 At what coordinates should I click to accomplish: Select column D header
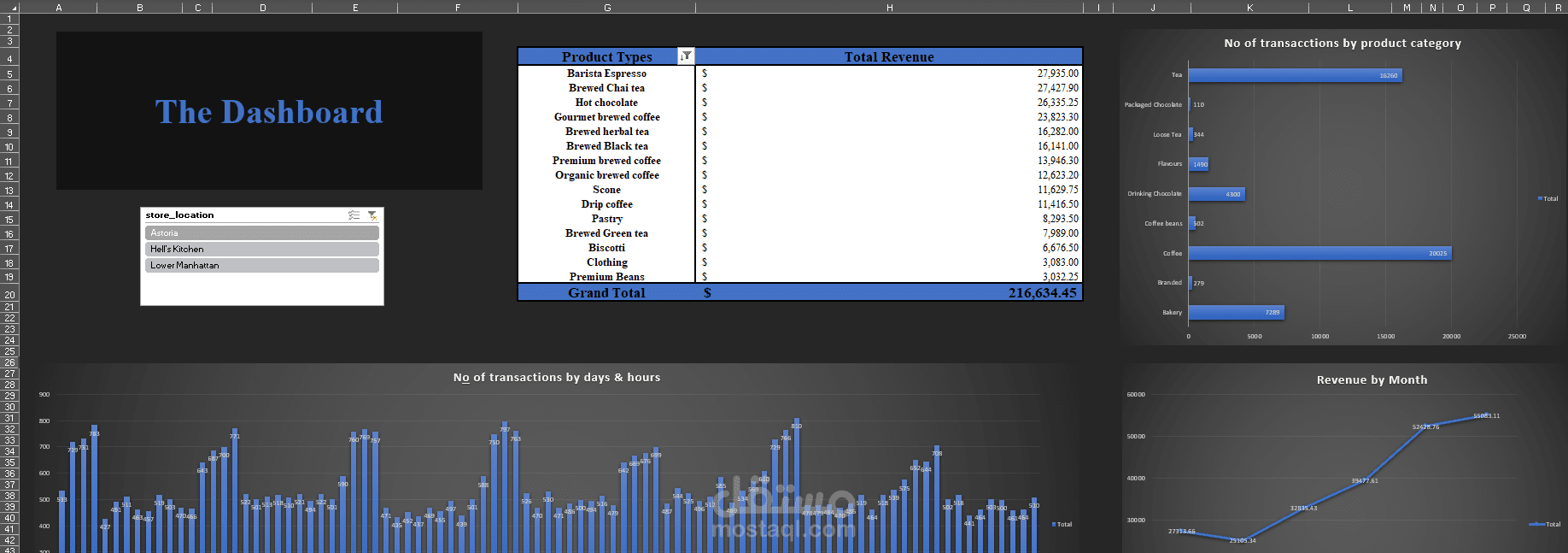(262, 7)
